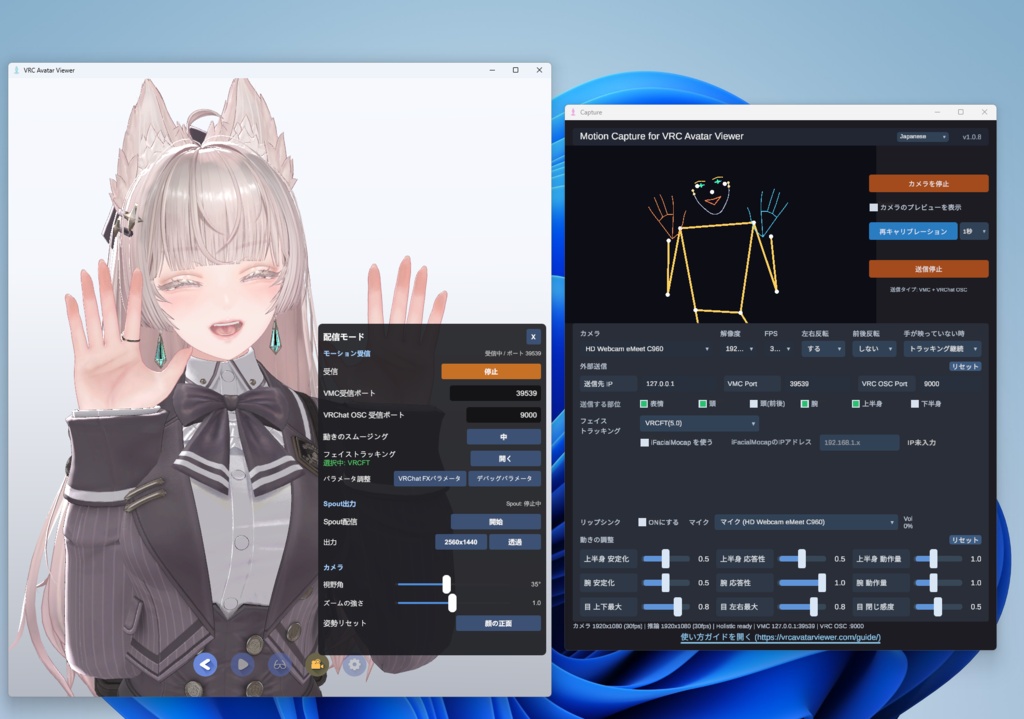The image size is (1024, 719).
Task: Open デバッグパラメータ
Action: coord(504,479)
